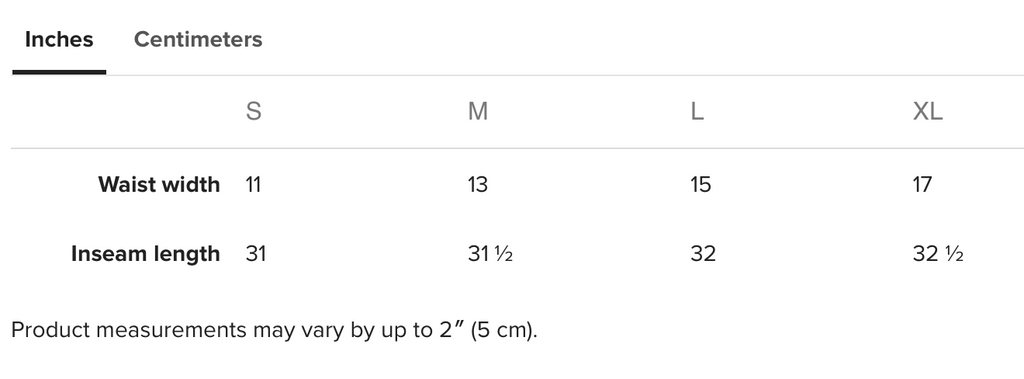Click the 2″ variance figure in note

[451, 330]
